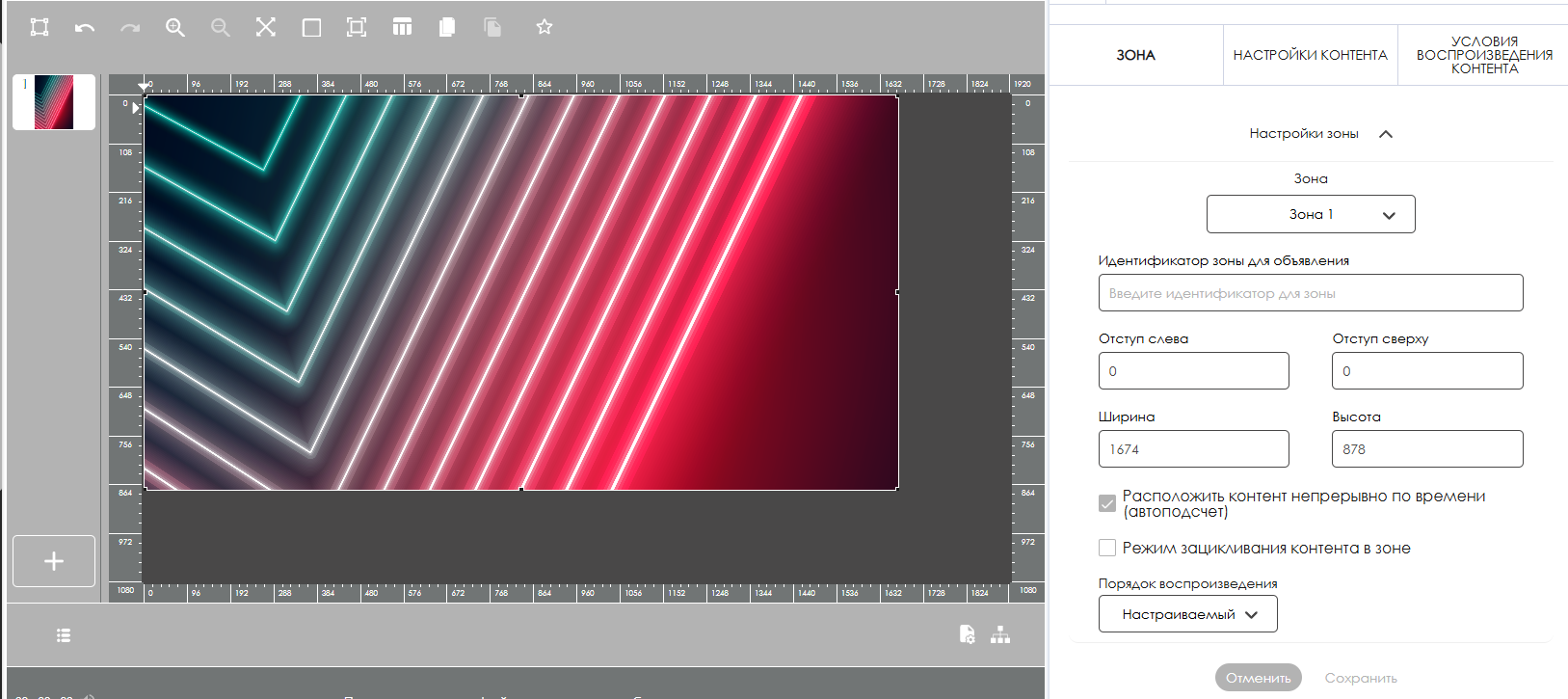This screenshot has width=1568, height=699.
Task: Click the crossed-arrows fullscreen icon
Action: 266,28
